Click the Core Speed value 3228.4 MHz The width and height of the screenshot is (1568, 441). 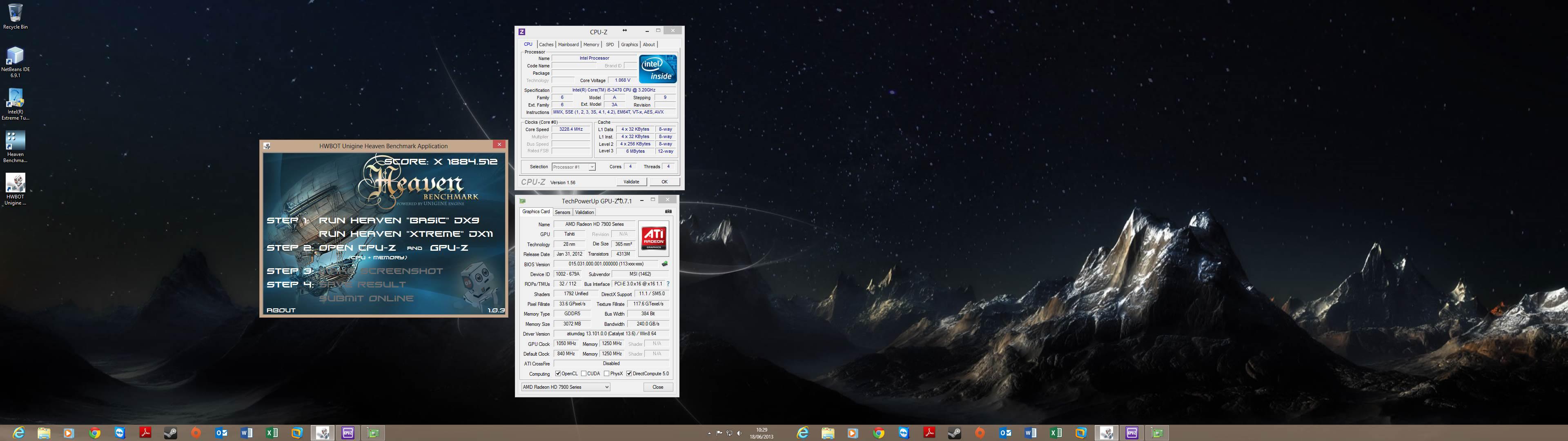(x=571, y=129)
